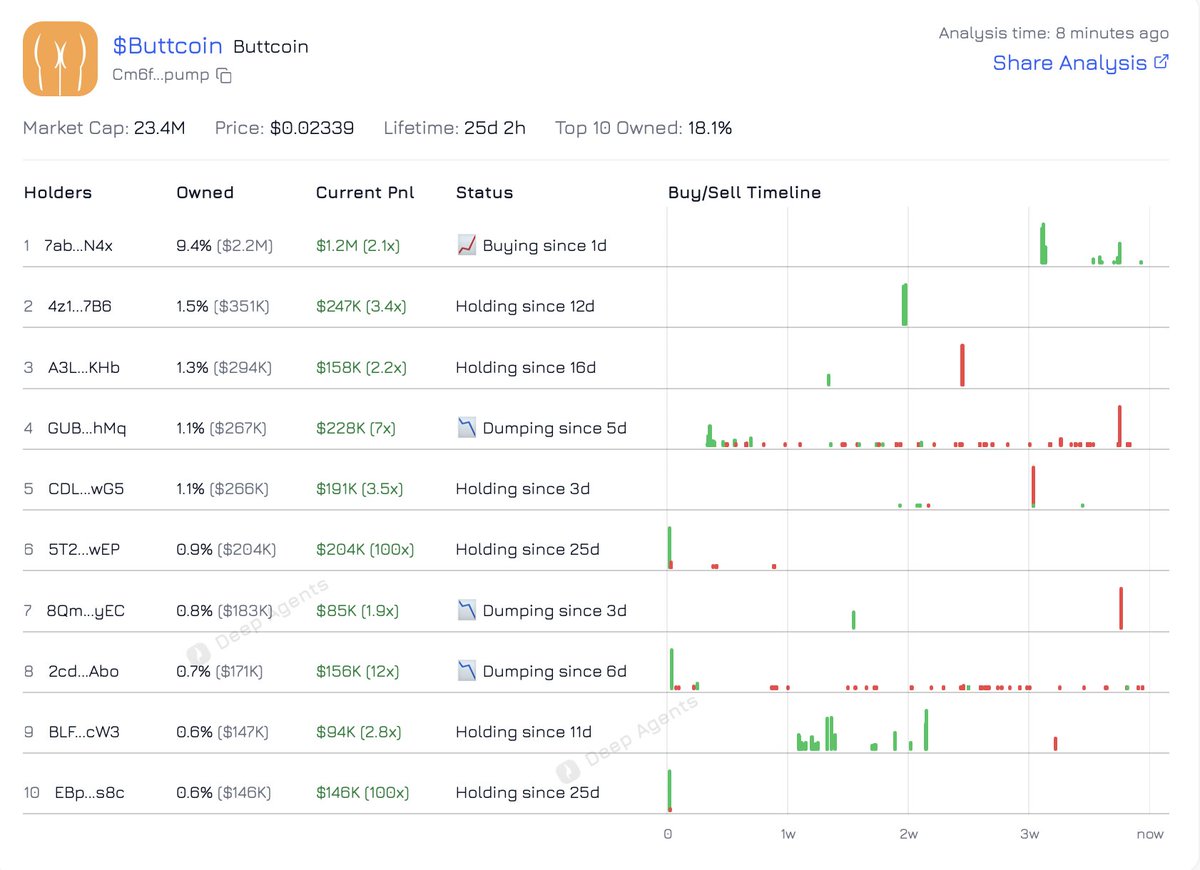Click the Holding since 16d status
Image resolution: width=1200 pixels, height=870 pixels.
pos(526,368)
